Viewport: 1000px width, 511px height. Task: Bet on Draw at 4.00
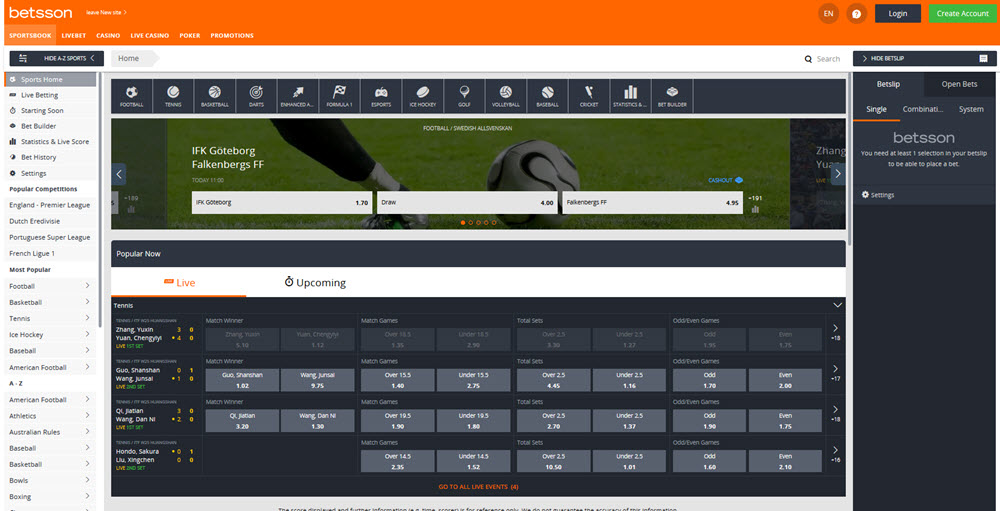pyautogui.click(x=467, y=202)
